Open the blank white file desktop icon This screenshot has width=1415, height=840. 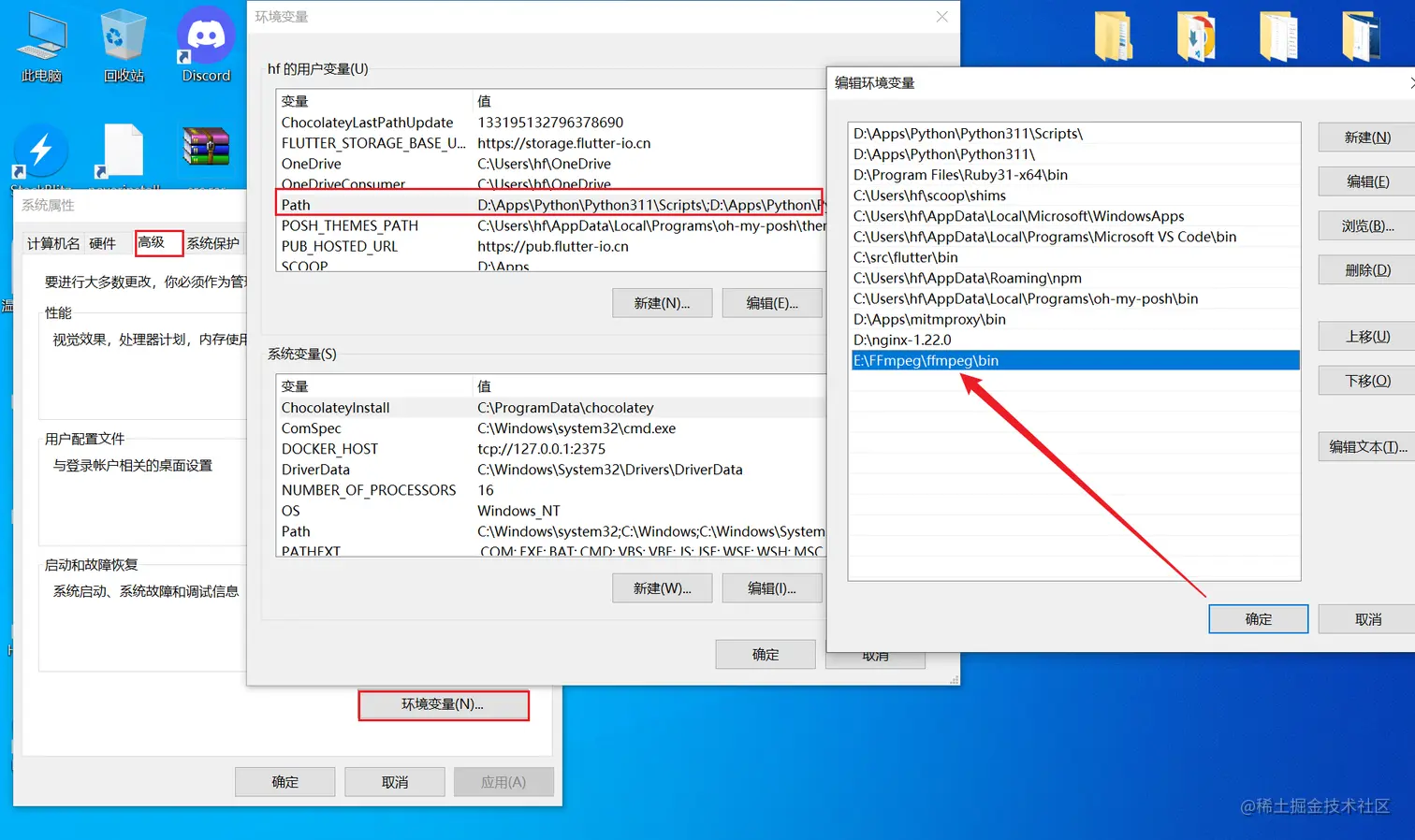(124, 152)
